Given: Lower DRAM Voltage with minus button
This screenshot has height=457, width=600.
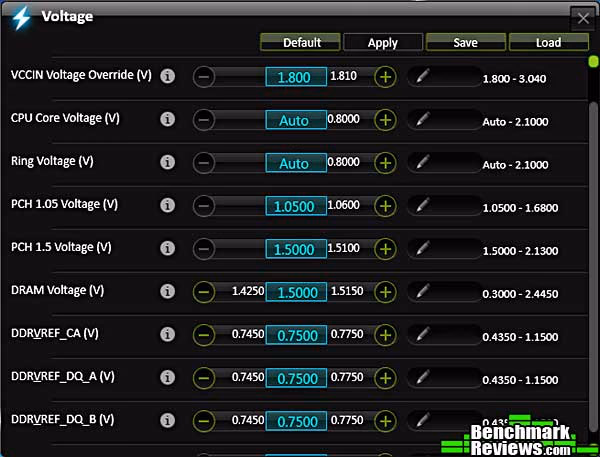Looking at the screenshot, I should 204,292.
